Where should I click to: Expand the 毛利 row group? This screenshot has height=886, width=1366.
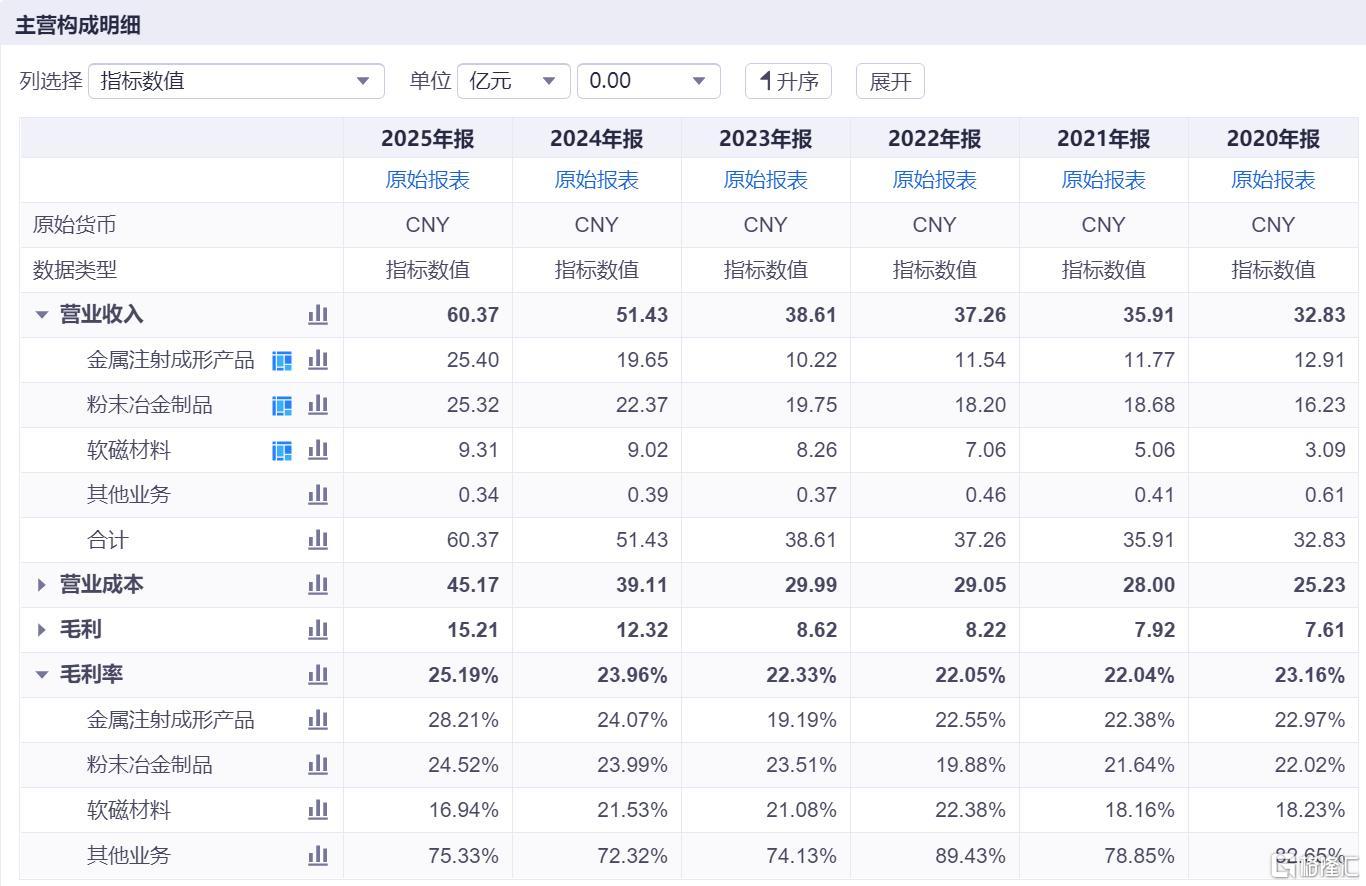pyautogui.click(x=42, y=630)
